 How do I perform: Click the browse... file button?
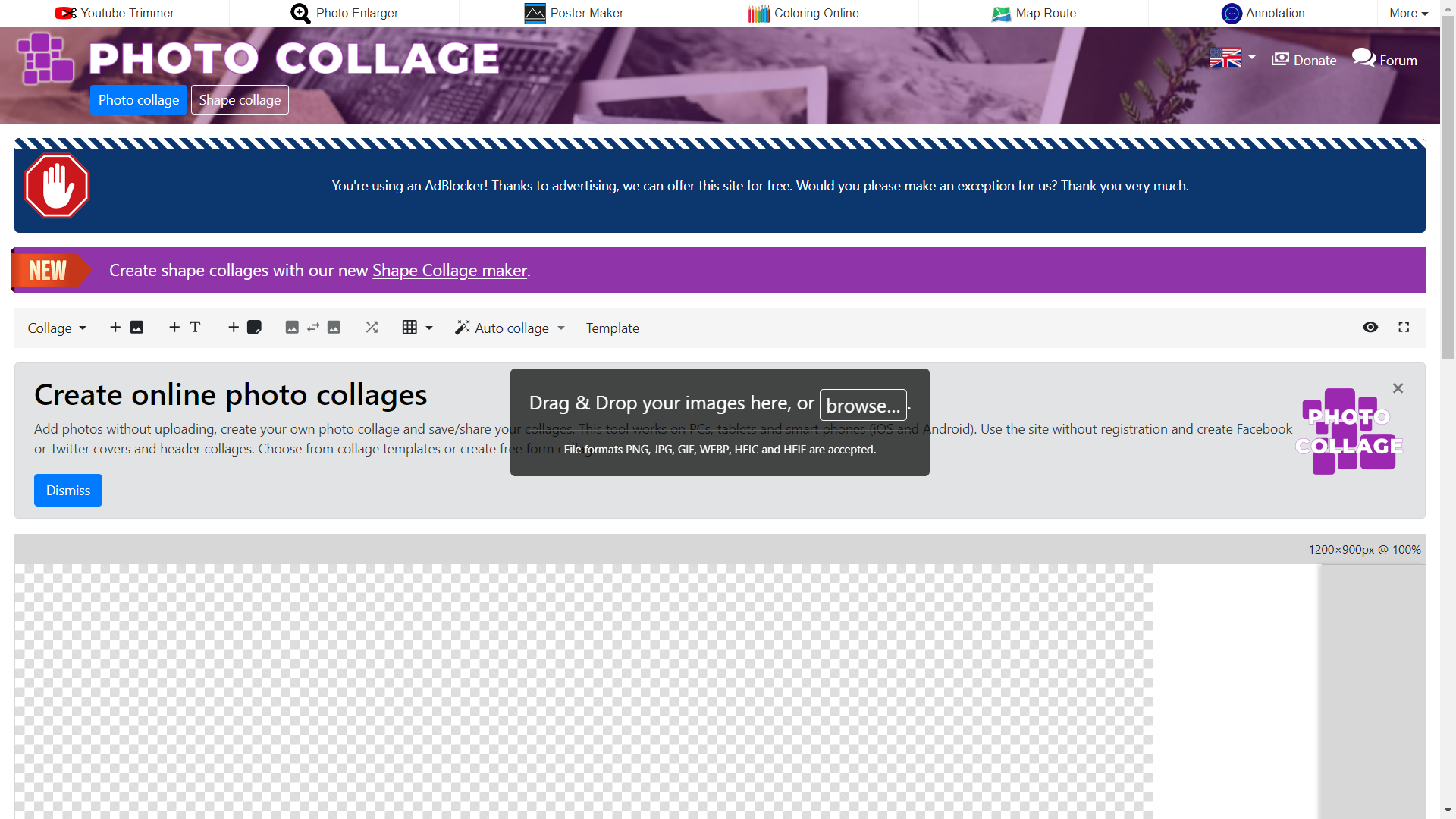tap(863, 406)
